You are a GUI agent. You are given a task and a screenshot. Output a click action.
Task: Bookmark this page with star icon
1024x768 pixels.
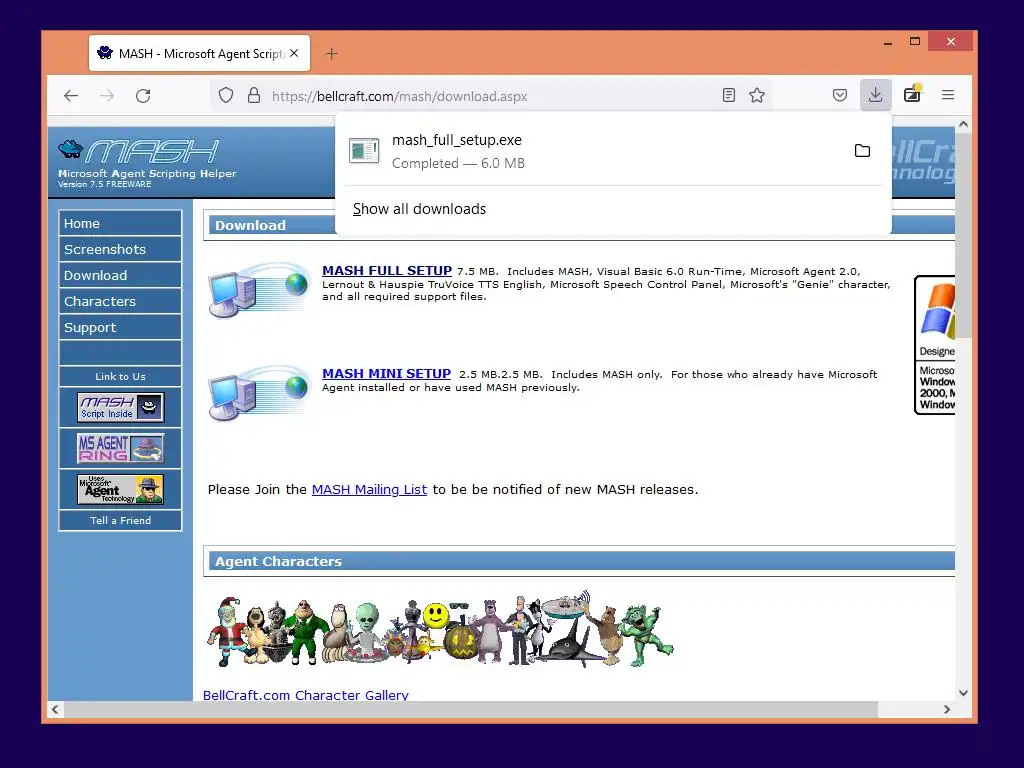757,95
